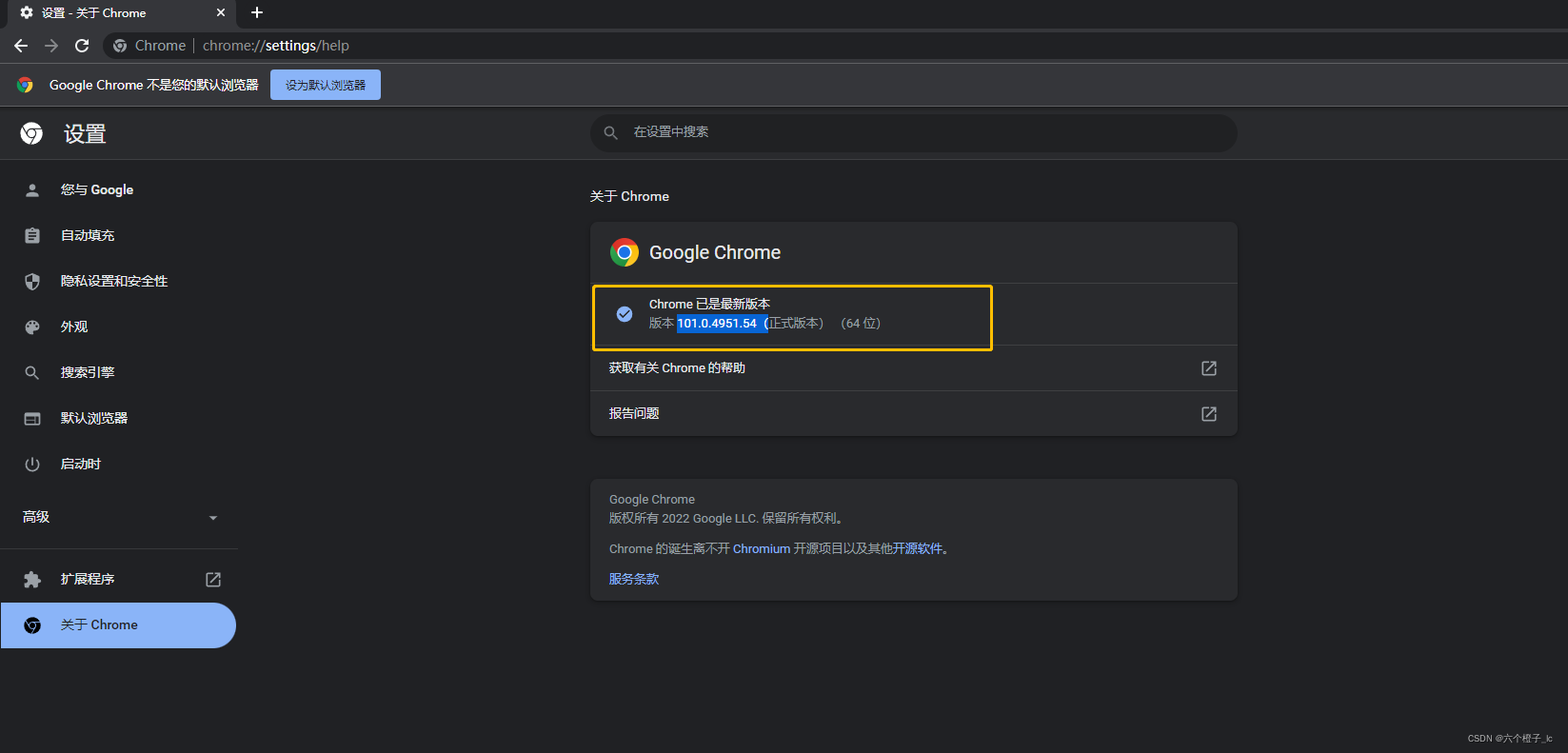The image size is (1568, 753).
Task: Open 获取有关 Chrome 的帮助 link row
Action: pyautogui.click(x=914, y=367)
